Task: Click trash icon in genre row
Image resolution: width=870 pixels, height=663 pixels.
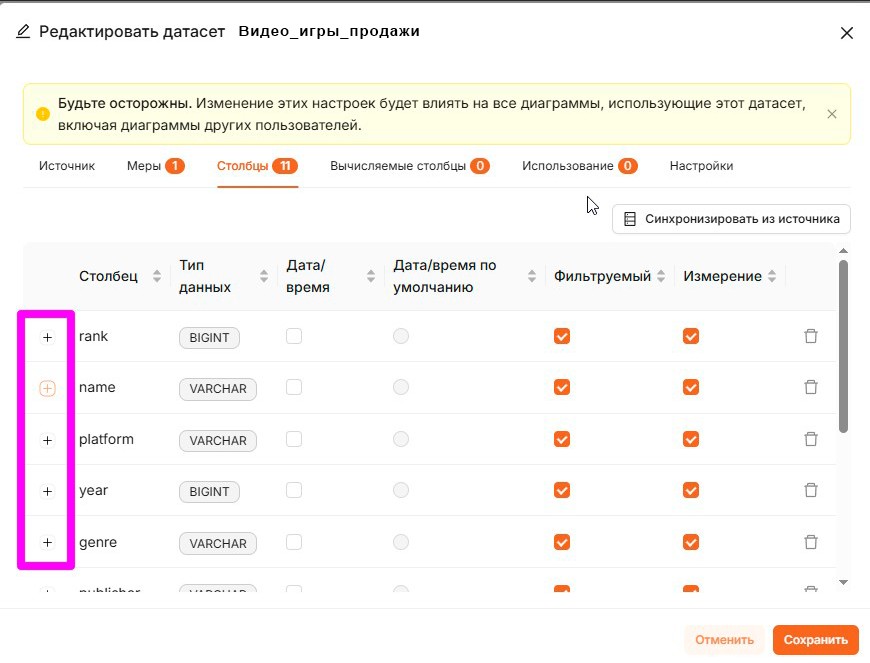Action: click(x=811, y=543)
